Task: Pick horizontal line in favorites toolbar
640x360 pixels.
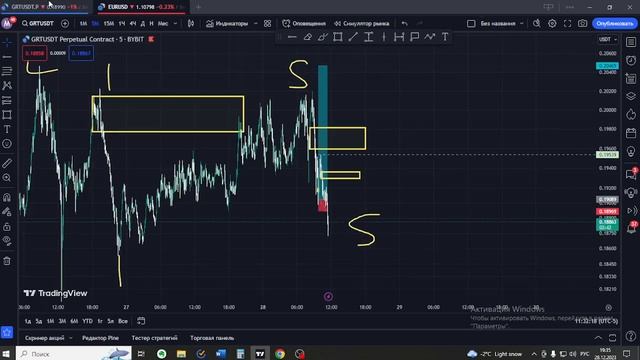Action: click(292, 37)
